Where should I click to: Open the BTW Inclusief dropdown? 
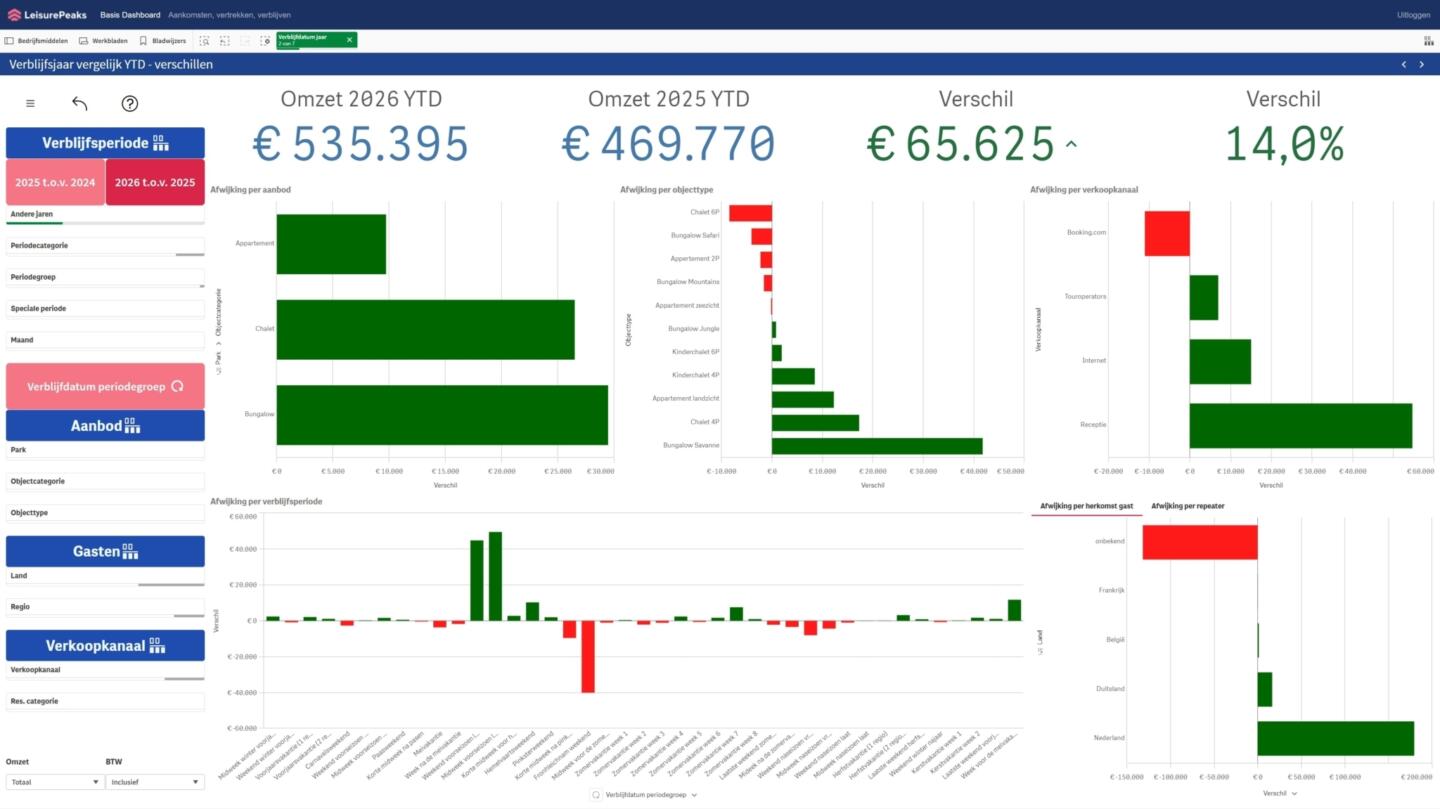click(x=154, y=782)
